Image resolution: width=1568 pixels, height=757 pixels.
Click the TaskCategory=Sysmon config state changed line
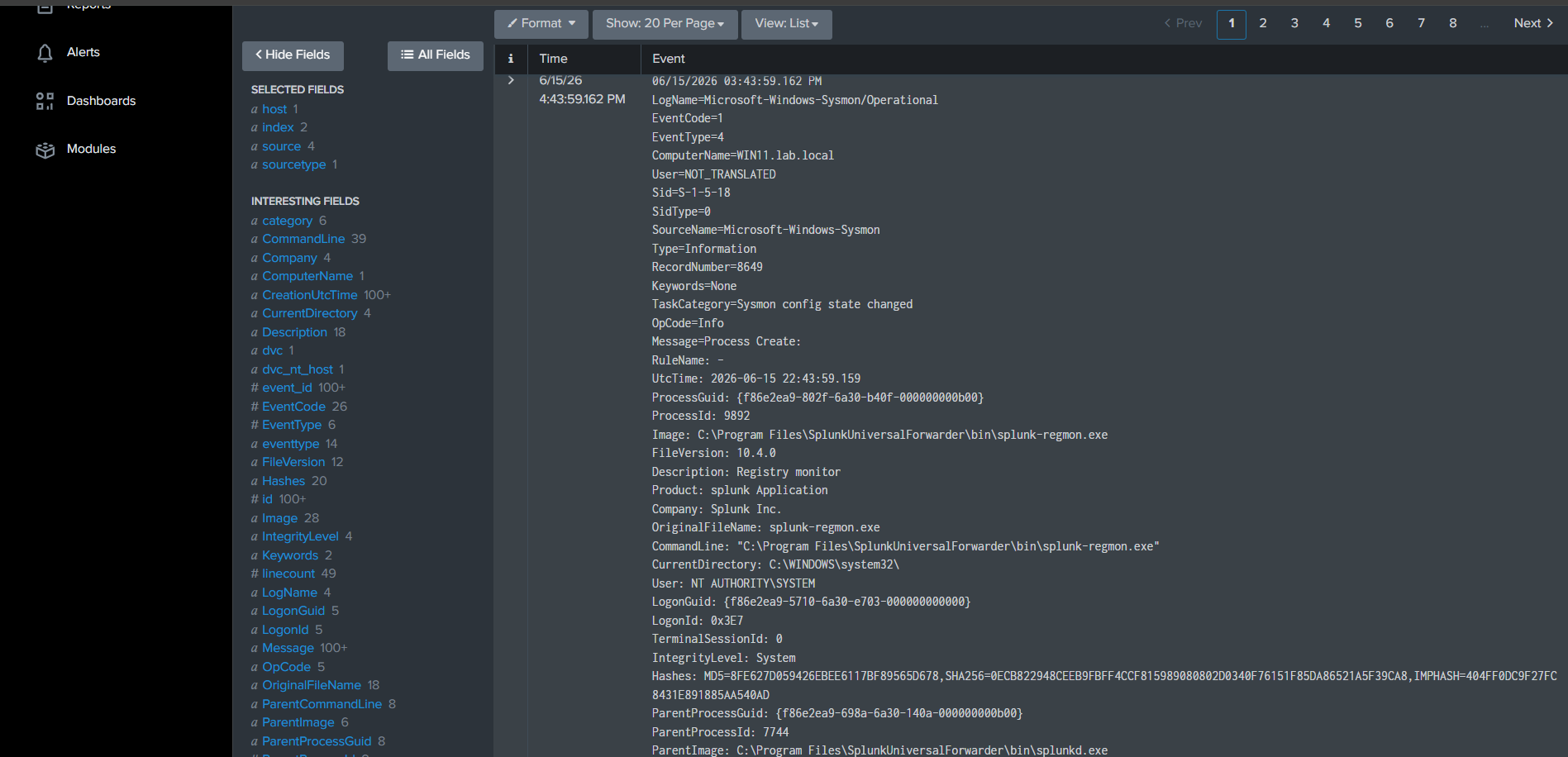[782, 304]
